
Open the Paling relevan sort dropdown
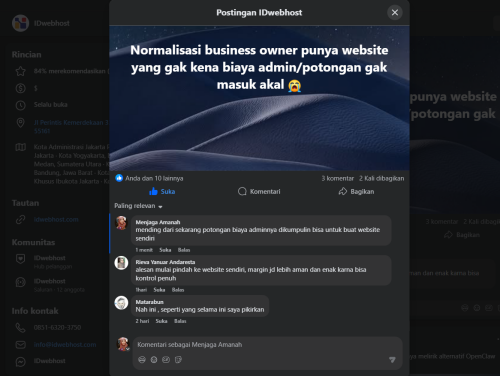click(138, 206)
